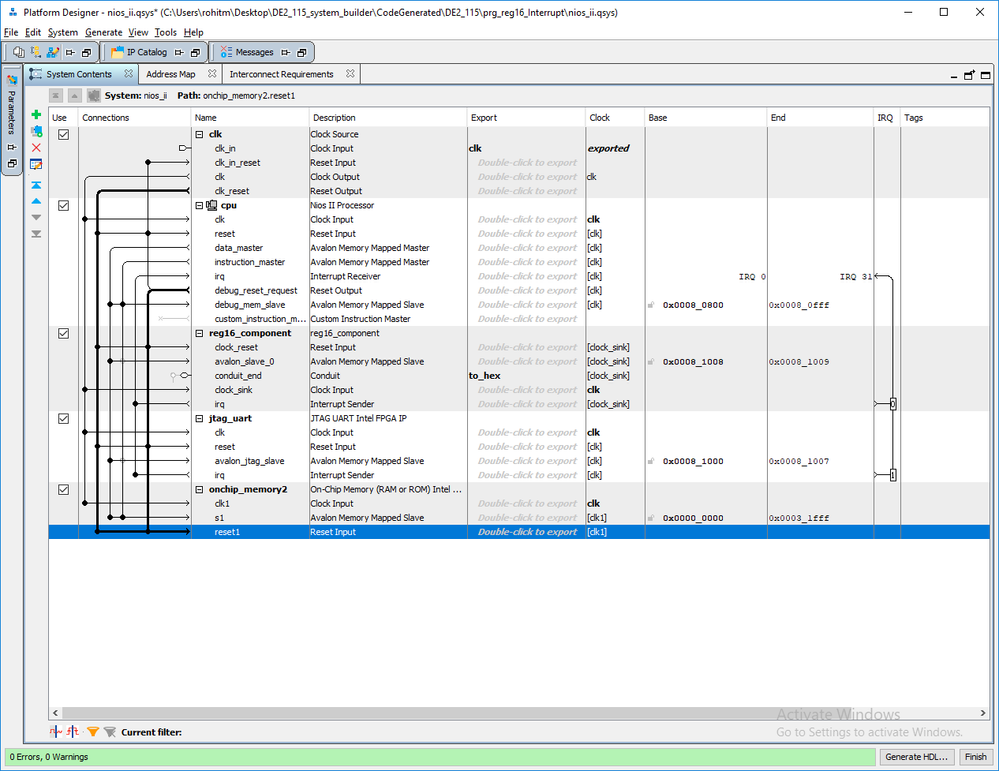Click the orange filter funnel icon

point(93,732)
